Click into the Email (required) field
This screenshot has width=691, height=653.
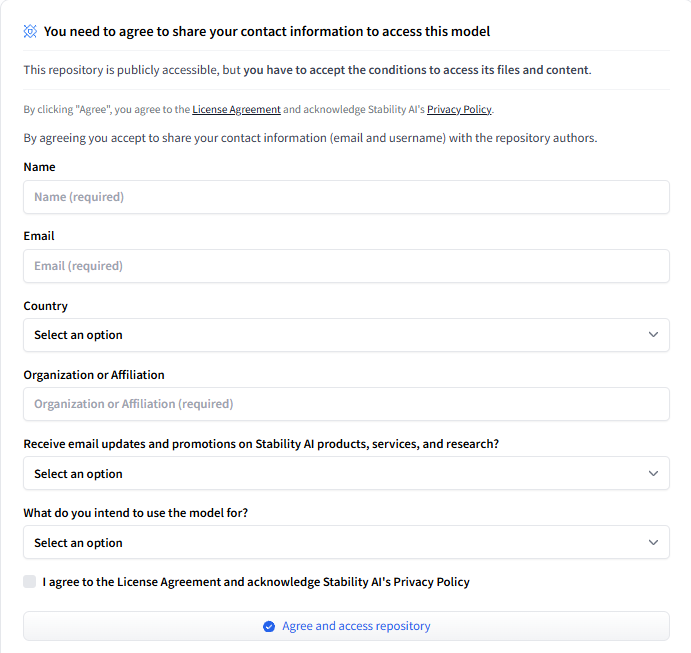click(346, 266)
